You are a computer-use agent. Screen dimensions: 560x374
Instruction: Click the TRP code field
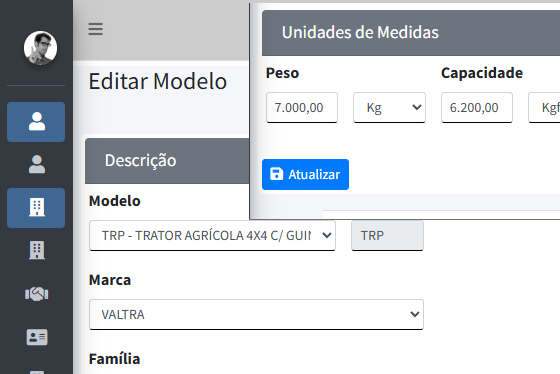pos(388,235)
